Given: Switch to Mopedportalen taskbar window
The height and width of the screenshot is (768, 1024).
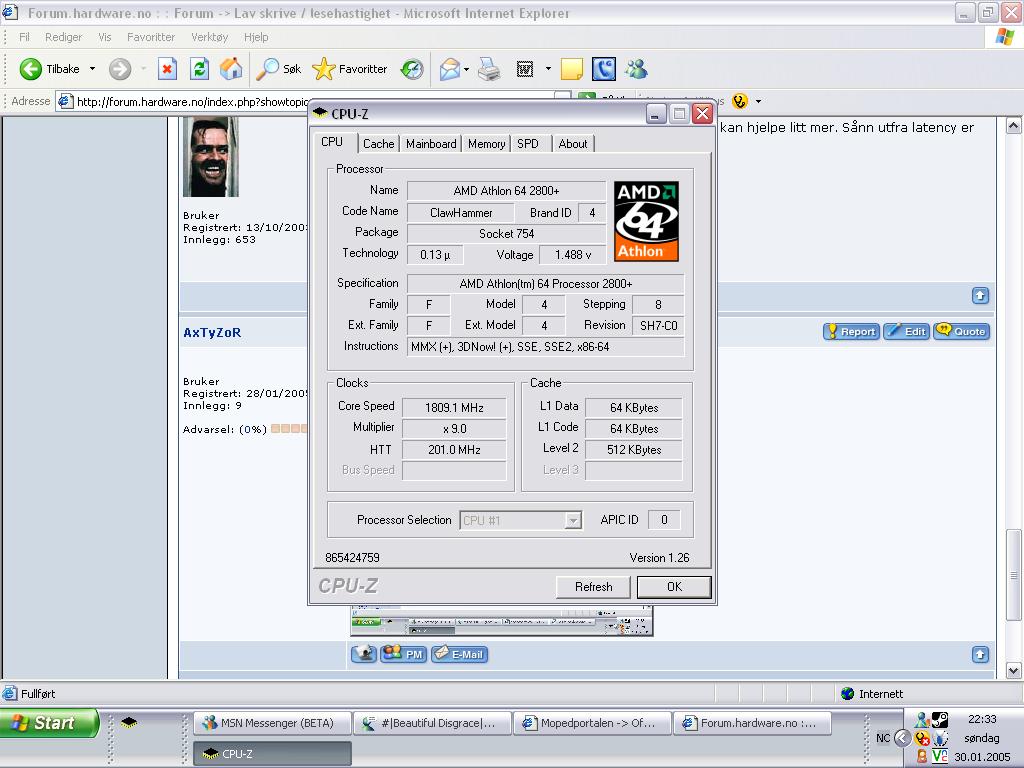Looking at the screenshot, I should click(x=592, y=723).
